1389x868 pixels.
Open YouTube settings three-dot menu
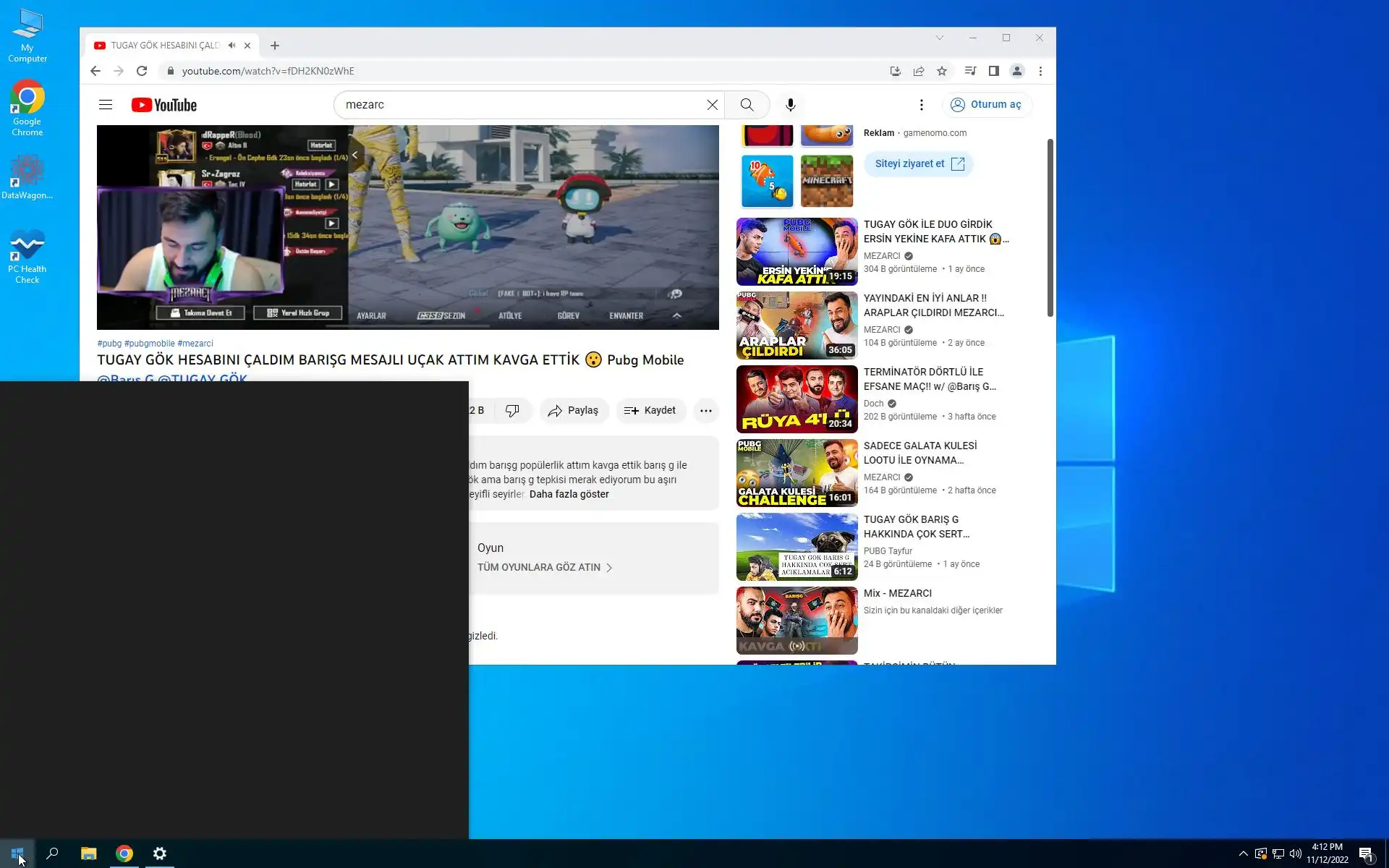click(921, 105)
